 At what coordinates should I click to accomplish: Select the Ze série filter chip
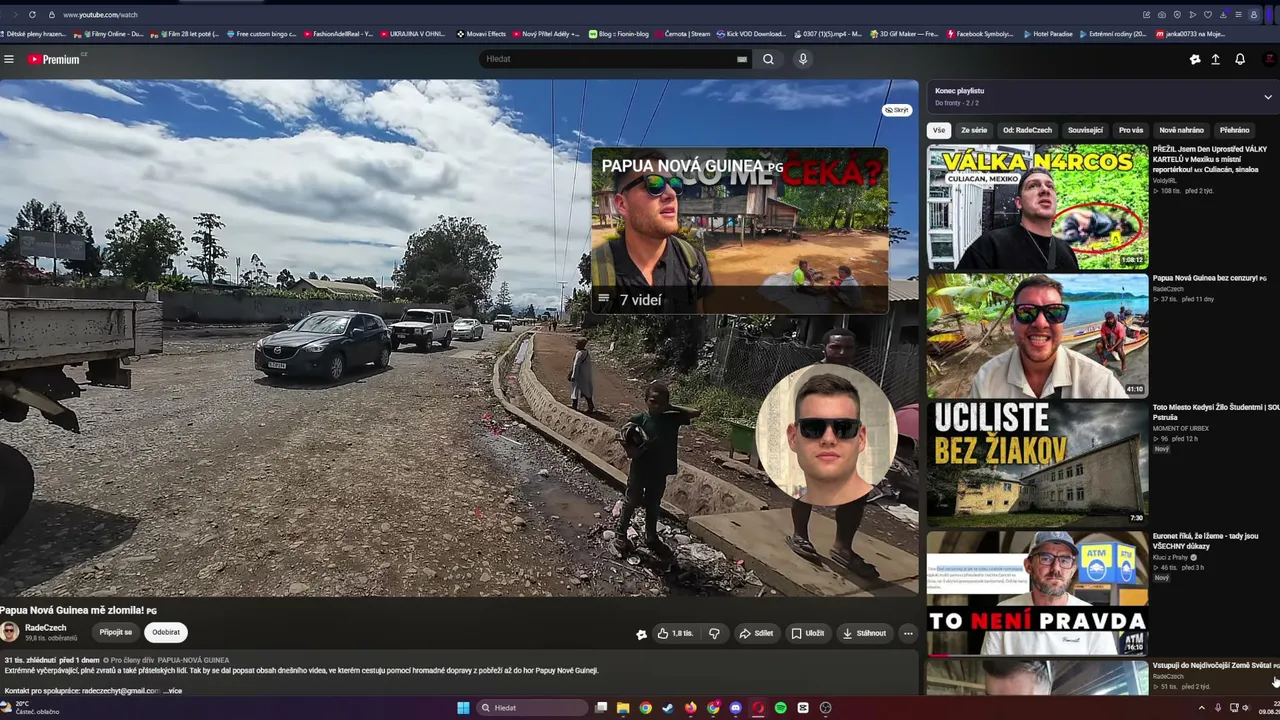(x=974, y=130)
